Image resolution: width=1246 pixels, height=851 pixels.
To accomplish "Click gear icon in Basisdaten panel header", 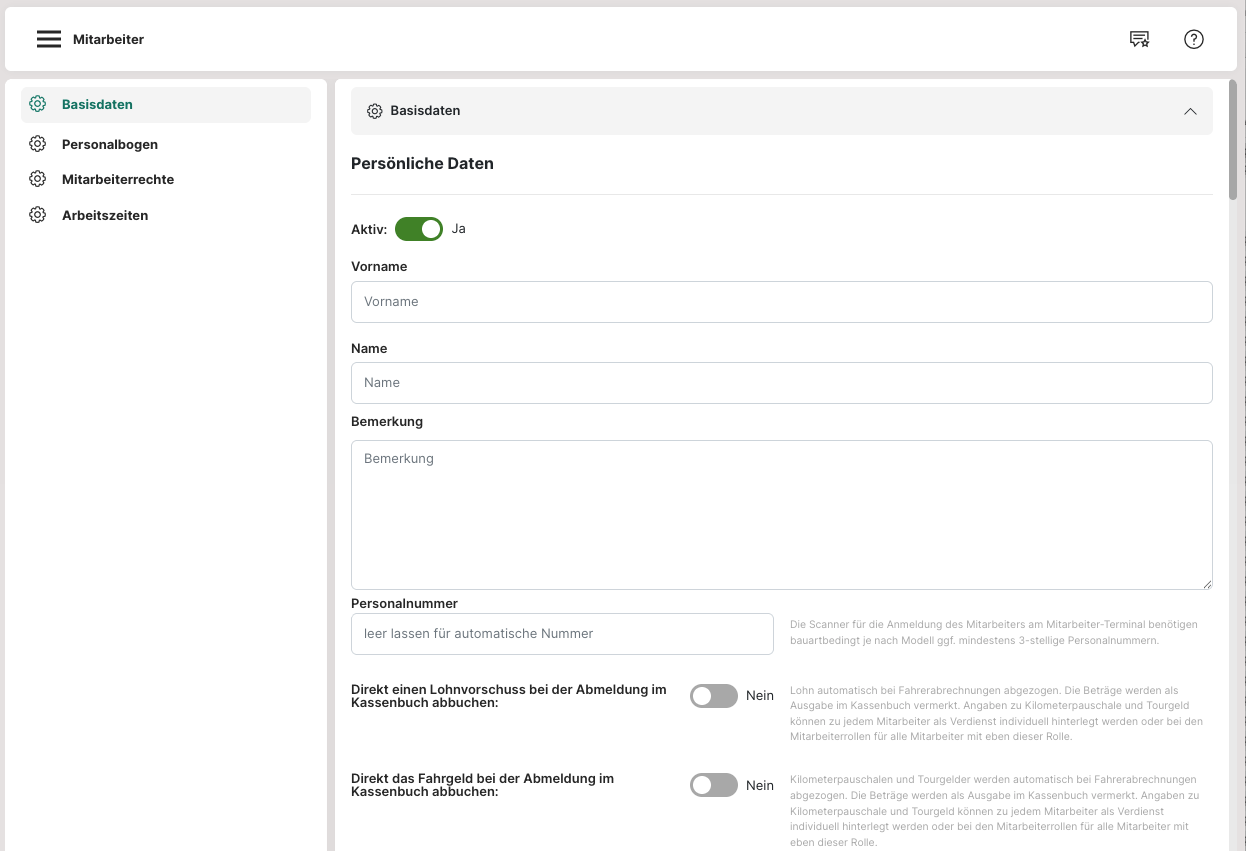I will click(375, 111).
